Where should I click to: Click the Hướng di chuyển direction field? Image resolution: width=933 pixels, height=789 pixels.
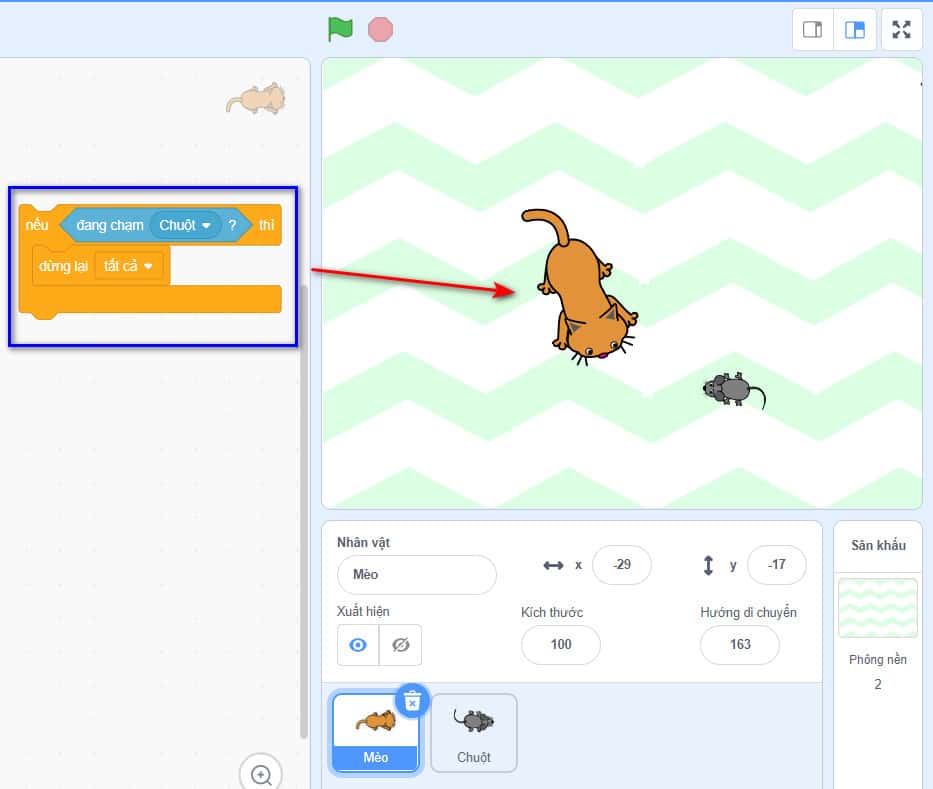coord(739,645)
